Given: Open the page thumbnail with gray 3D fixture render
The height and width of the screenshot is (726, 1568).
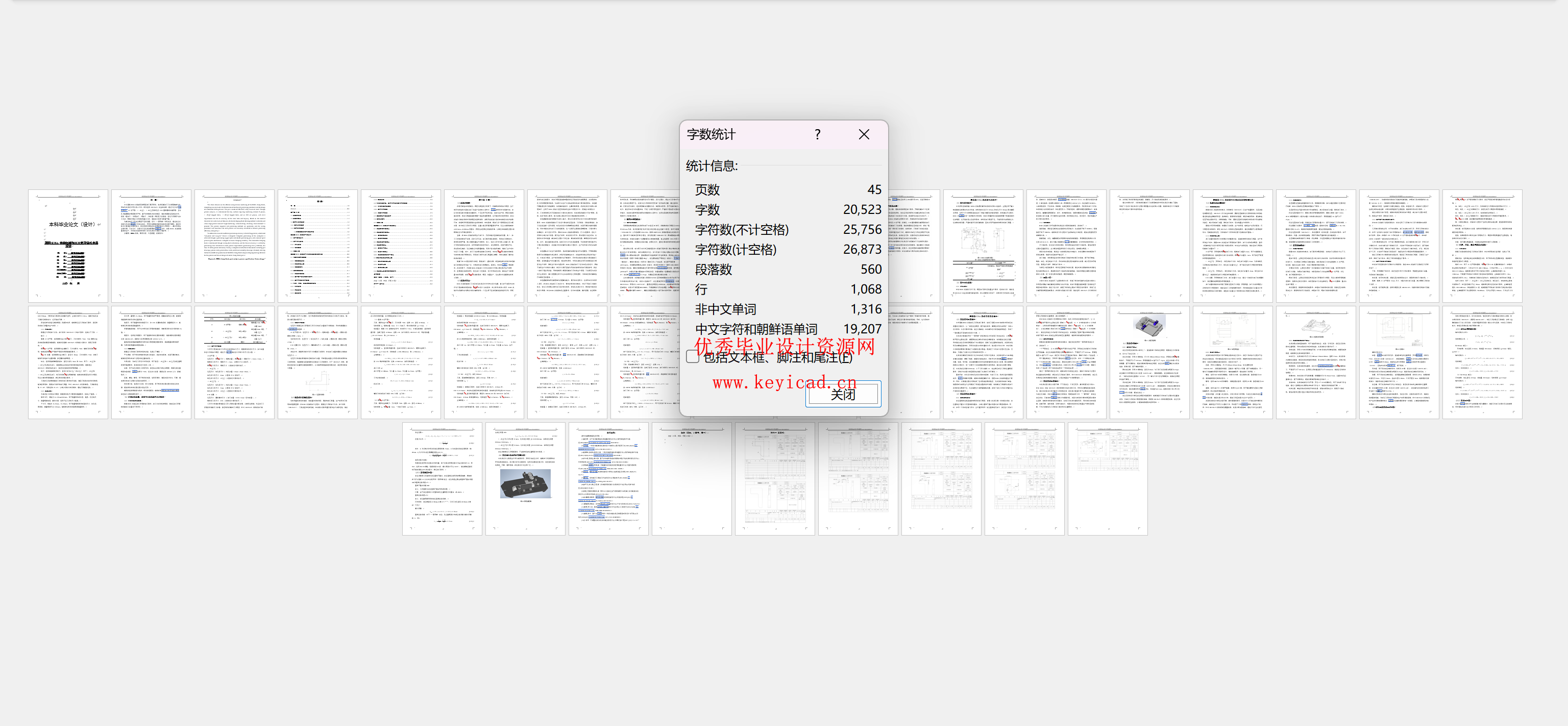Looking at the screenshot, I should [1149, 362].
